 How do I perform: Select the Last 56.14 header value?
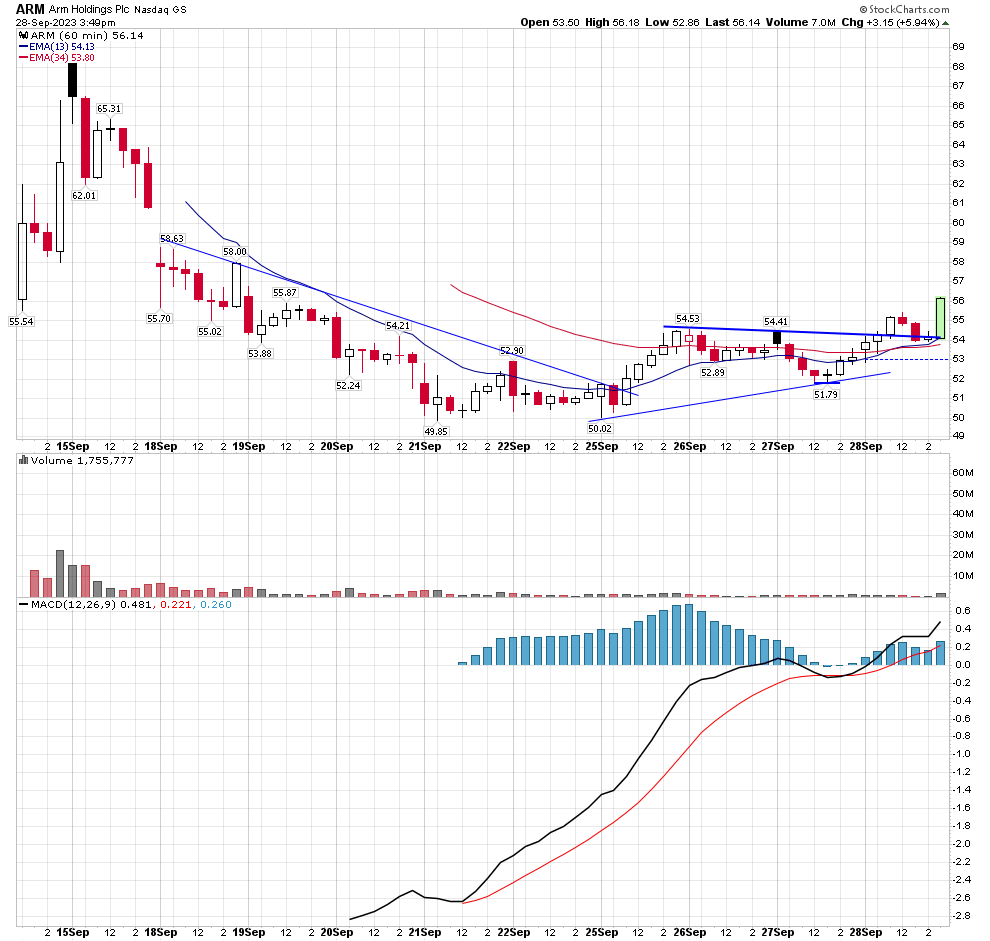(733, 23)
